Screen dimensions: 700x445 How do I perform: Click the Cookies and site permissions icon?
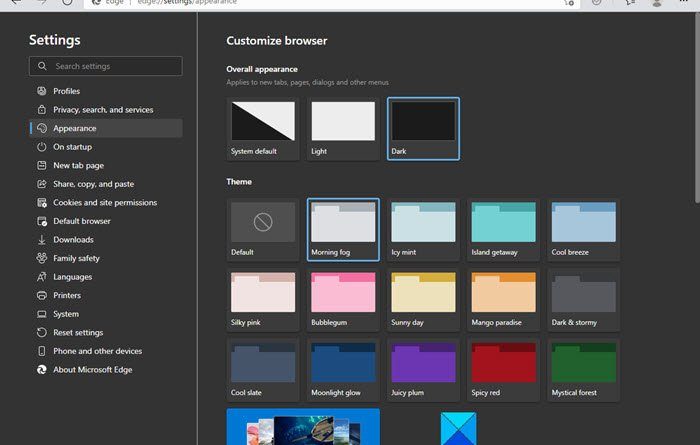click(42, 203)
